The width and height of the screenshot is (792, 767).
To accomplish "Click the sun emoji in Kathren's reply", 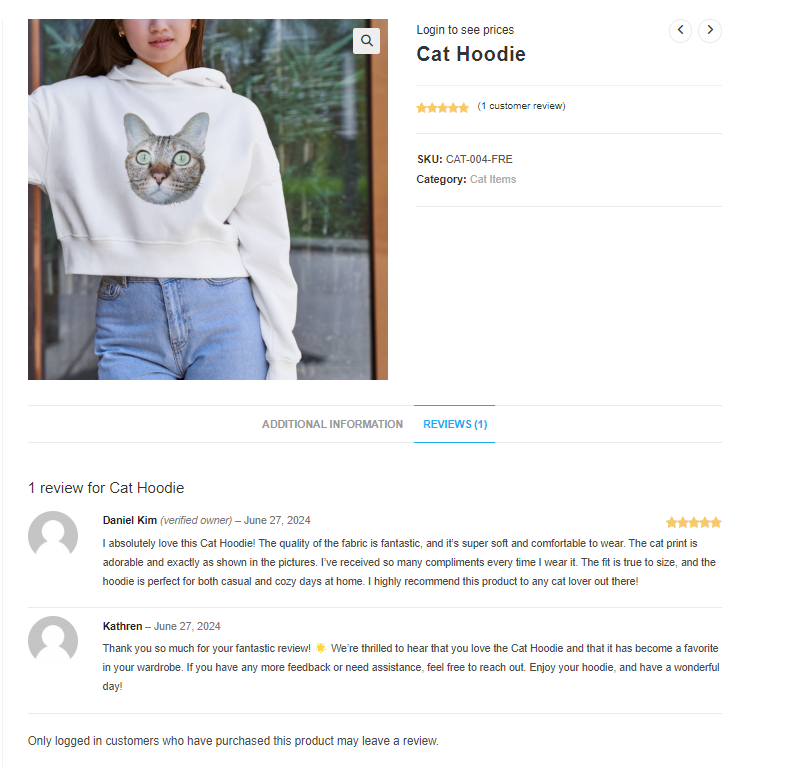I will 321,648.
